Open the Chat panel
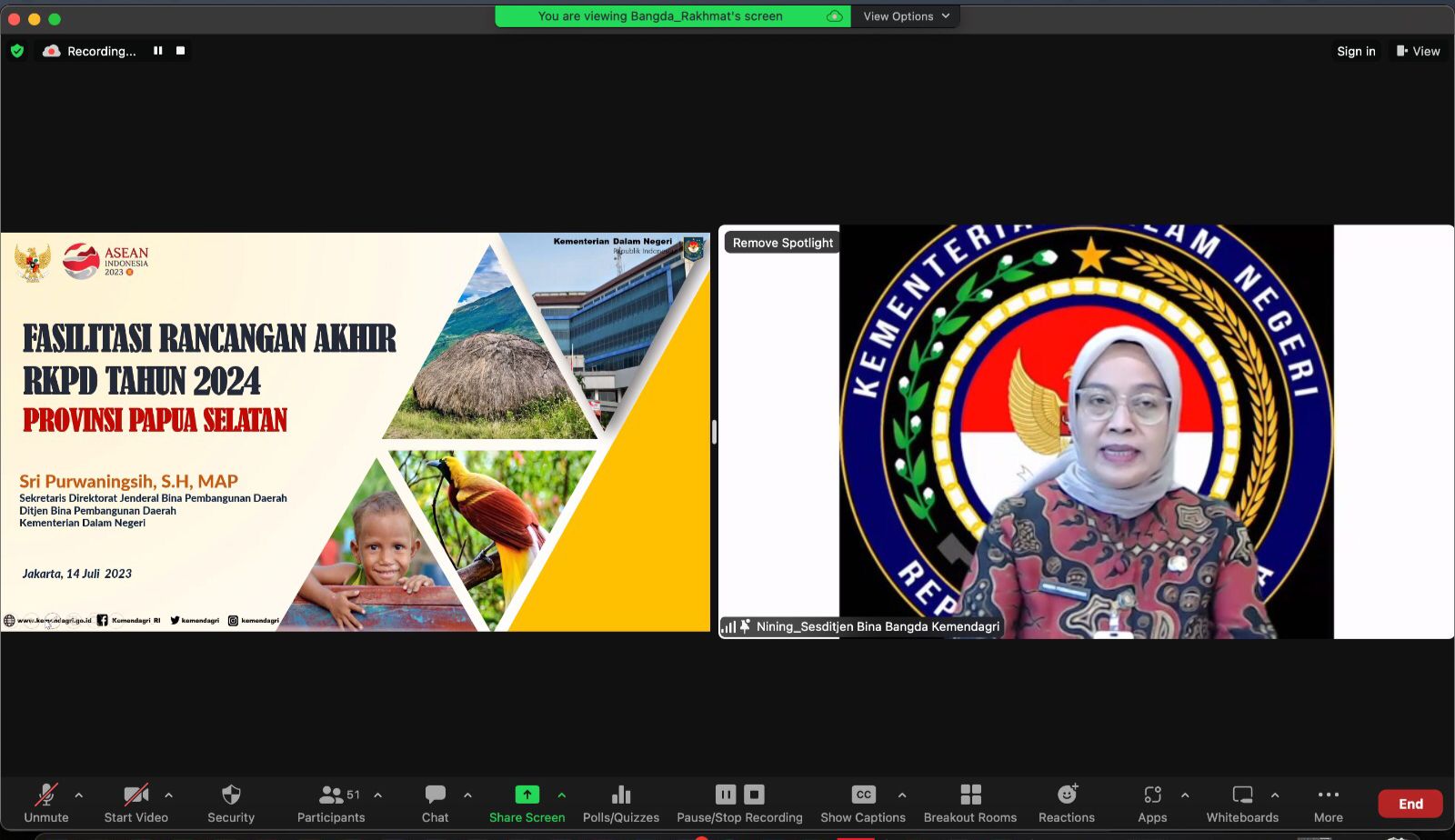The height and width of the screenshot is (840, 1455). click(436, 804)
